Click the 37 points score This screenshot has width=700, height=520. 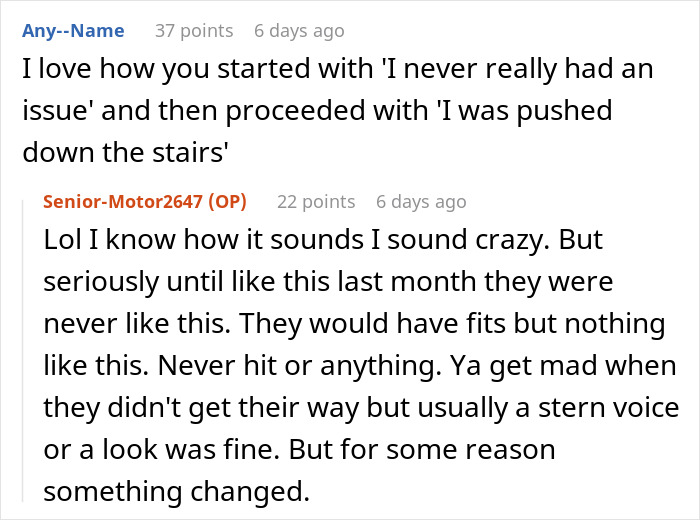coord(193,30)
